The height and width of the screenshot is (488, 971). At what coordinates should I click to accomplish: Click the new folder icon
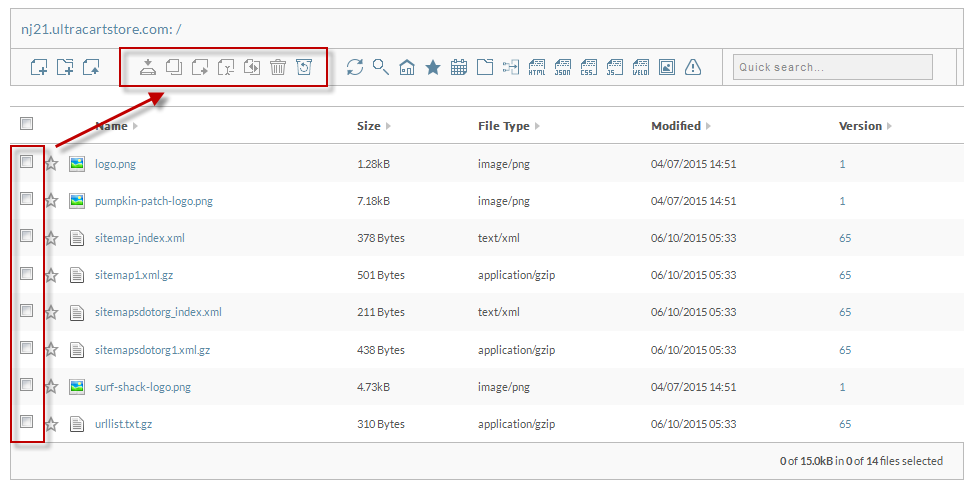(65, 67)
